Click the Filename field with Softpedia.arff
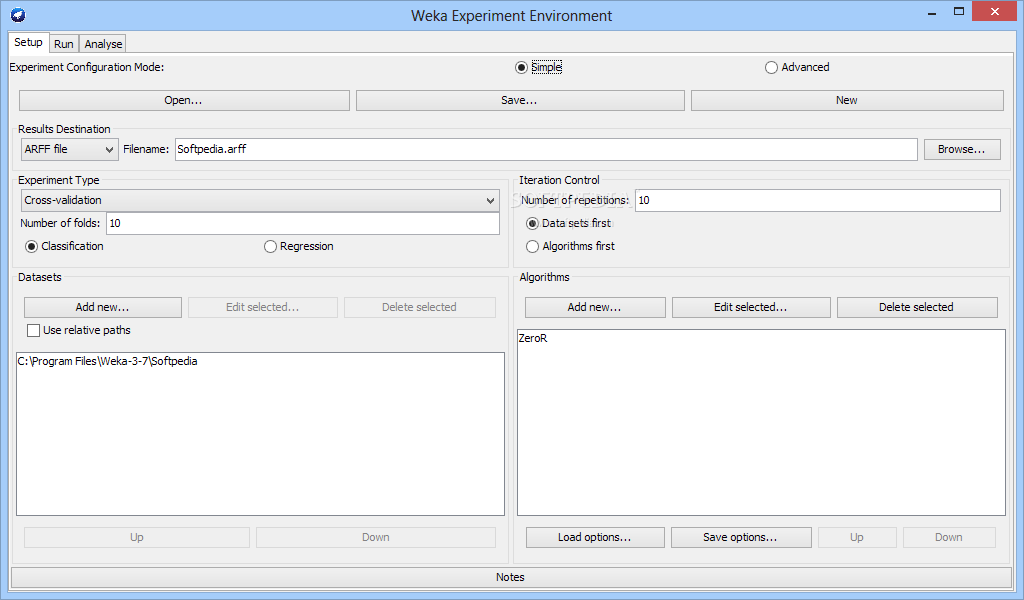 [546, 150]
